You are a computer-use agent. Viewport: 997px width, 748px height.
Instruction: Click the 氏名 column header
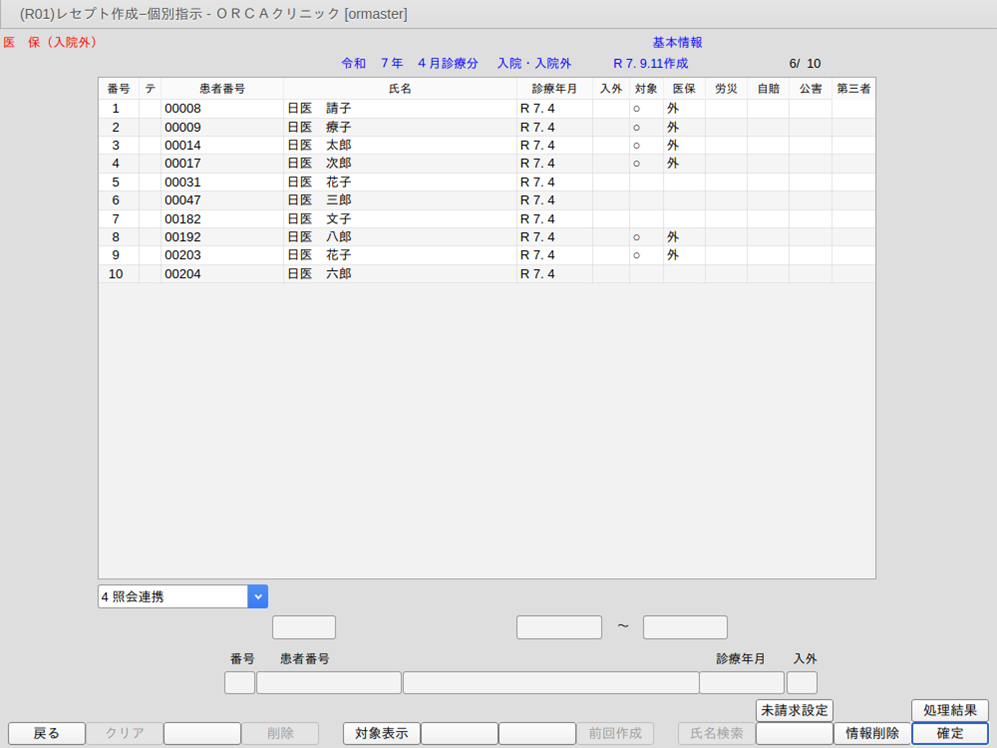pos(400,89)
